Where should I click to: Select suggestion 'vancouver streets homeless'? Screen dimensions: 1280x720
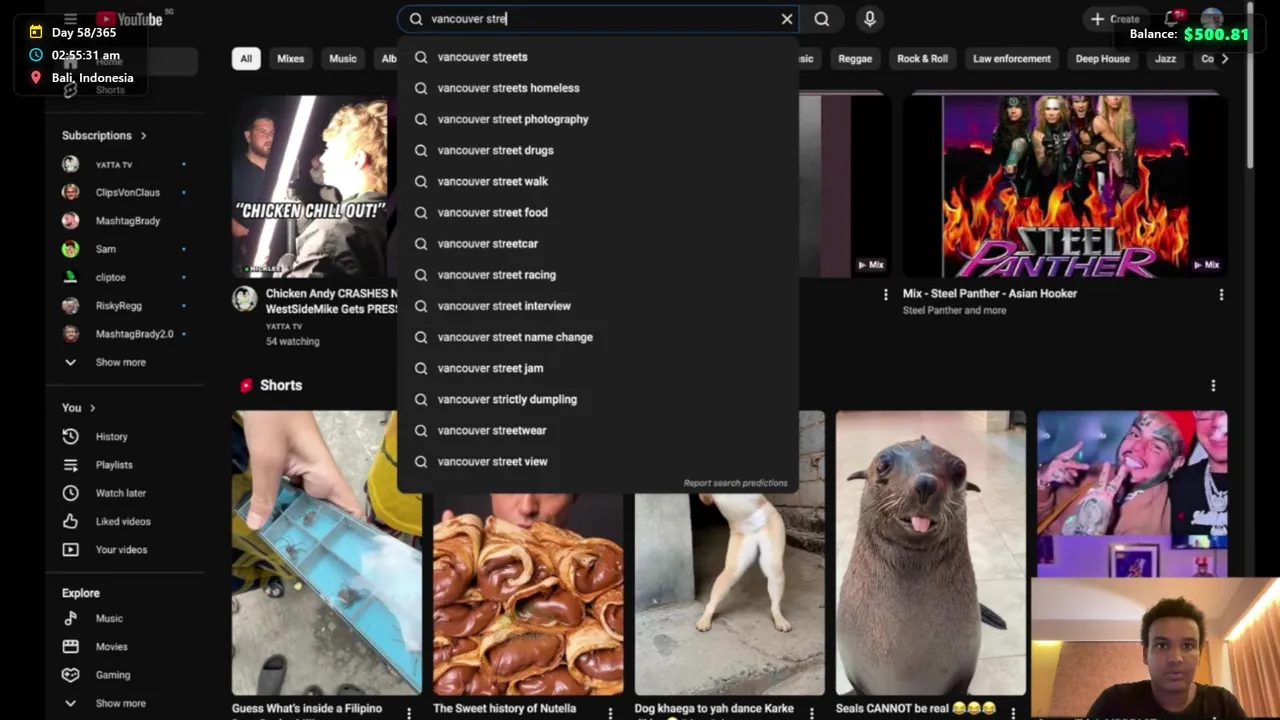point(598,88)
